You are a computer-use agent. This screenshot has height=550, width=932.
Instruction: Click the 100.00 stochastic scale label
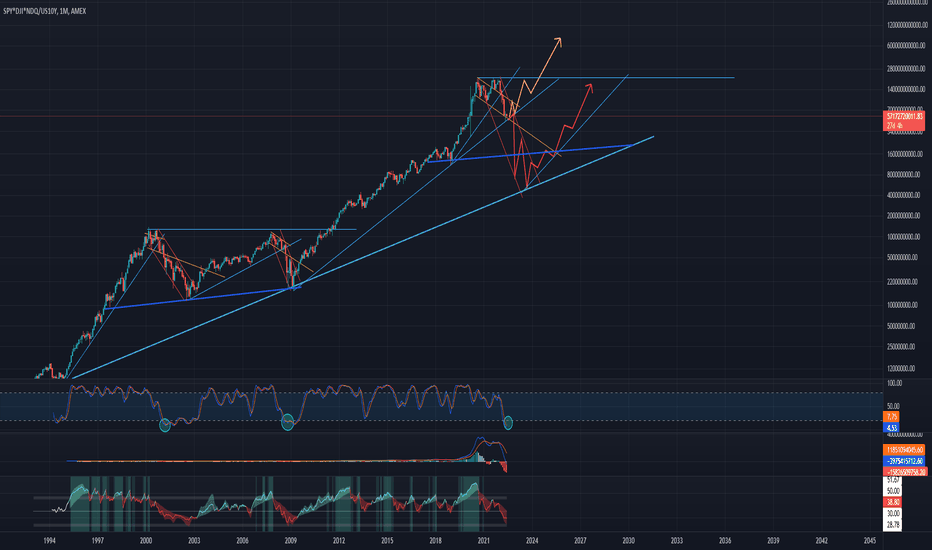894,384
